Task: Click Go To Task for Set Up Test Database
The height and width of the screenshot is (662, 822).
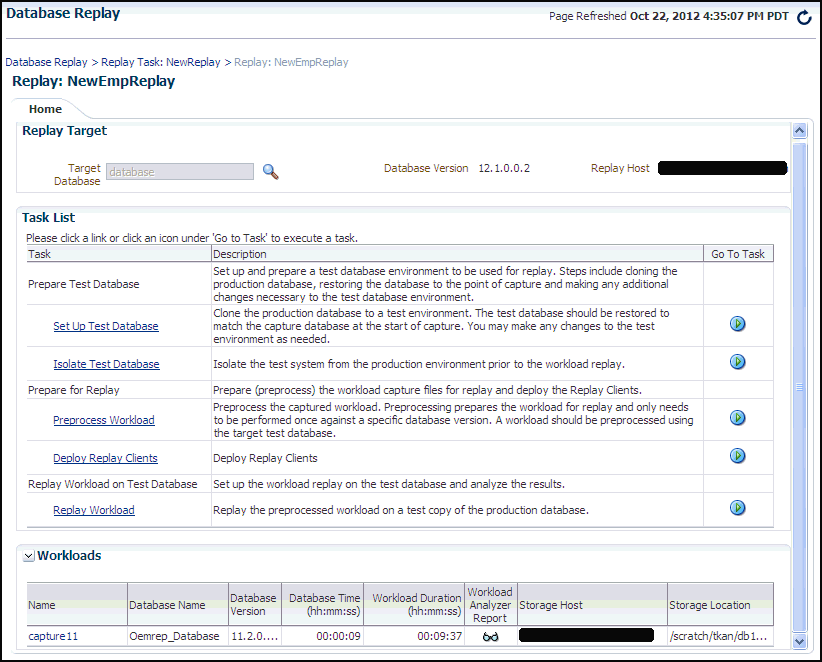Action: point(737,323)
